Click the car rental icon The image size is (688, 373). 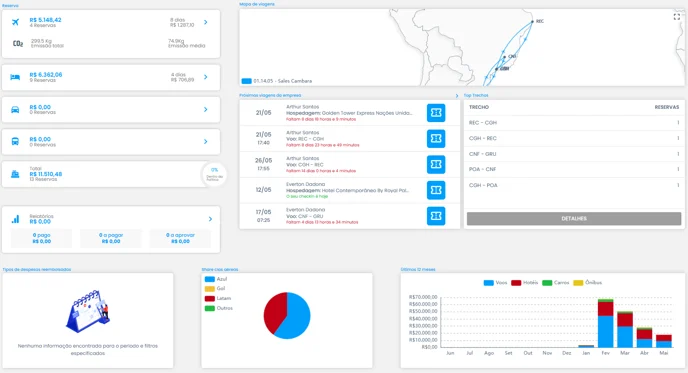point(15,109)
